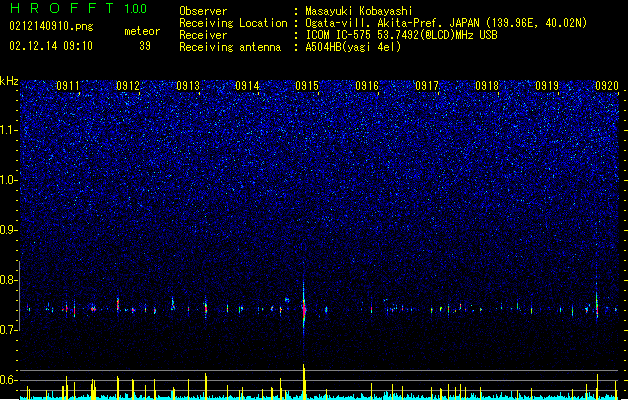Screen dimensions: 629x400
Task: Select antenna value A504HB(yagi 4el)
Action: point(353,47)
